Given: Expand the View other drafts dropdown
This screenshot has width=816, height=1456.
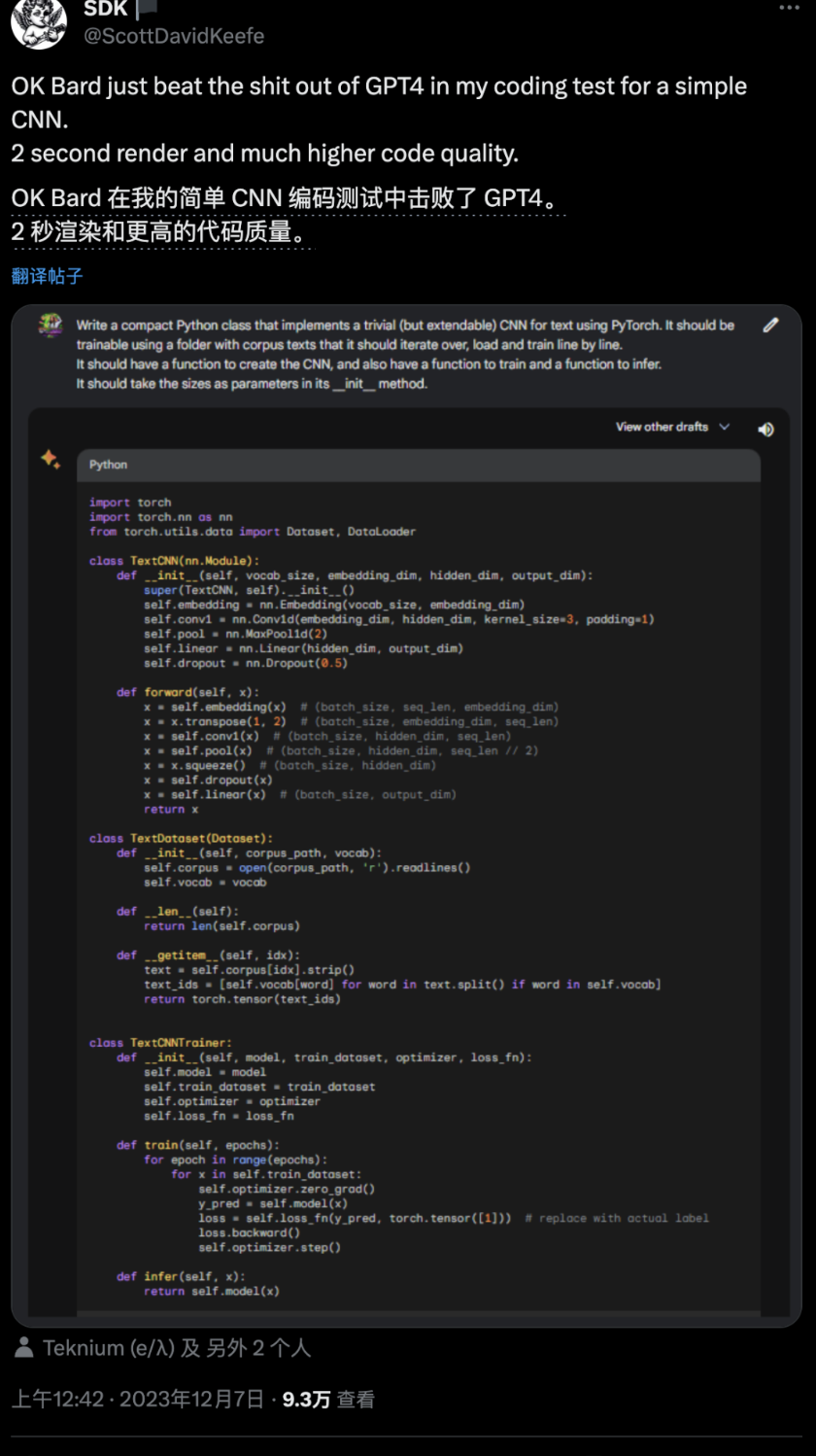Looking at the screenshot, I should [x=672, y=427].
